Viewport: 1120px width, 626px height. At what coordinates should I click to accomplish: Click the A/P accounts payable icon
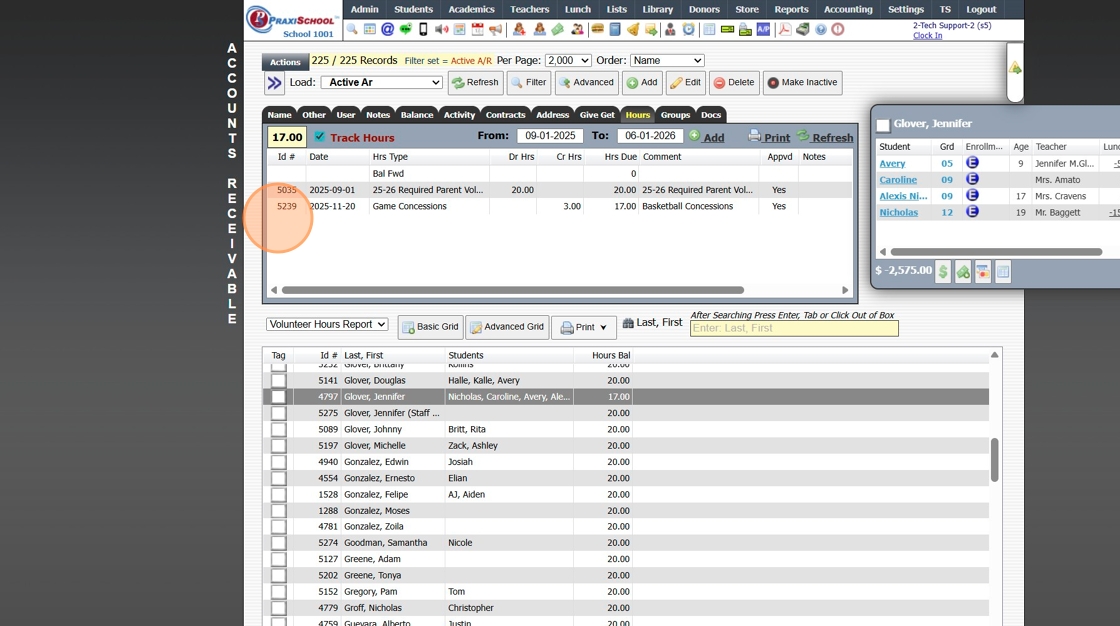pos(764,29)
